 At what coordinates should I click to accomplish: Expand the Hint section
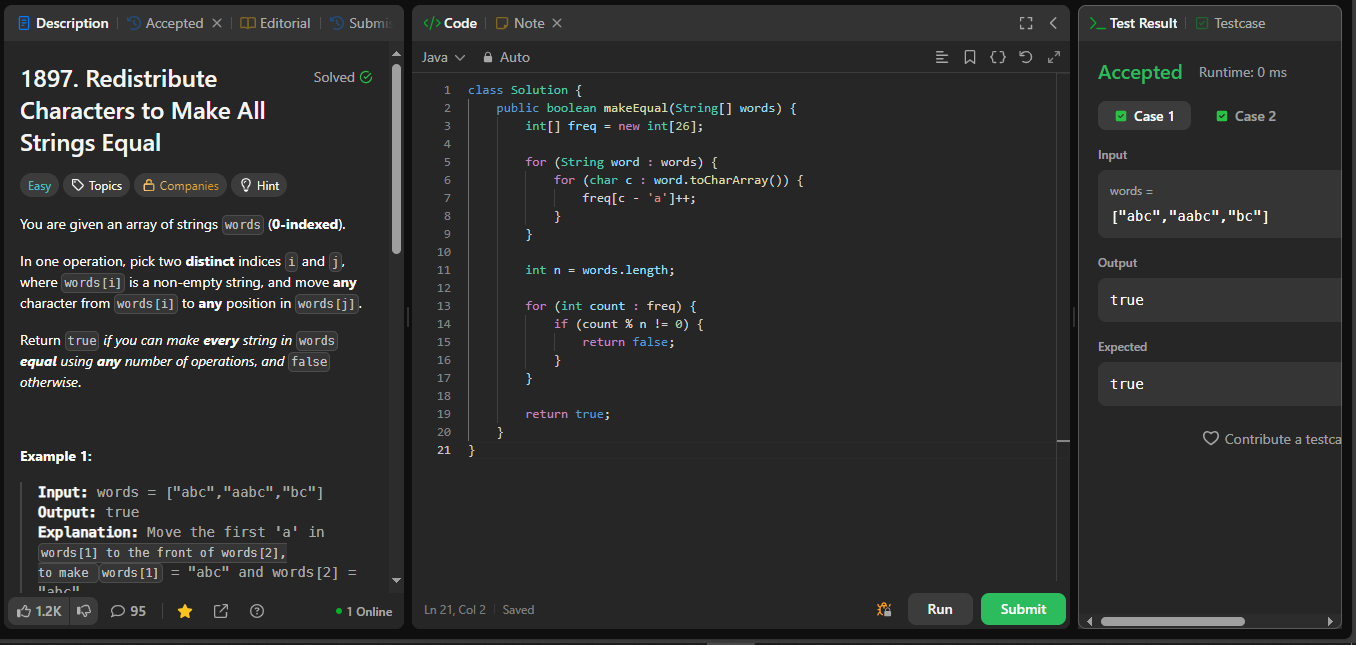[258, 185]
